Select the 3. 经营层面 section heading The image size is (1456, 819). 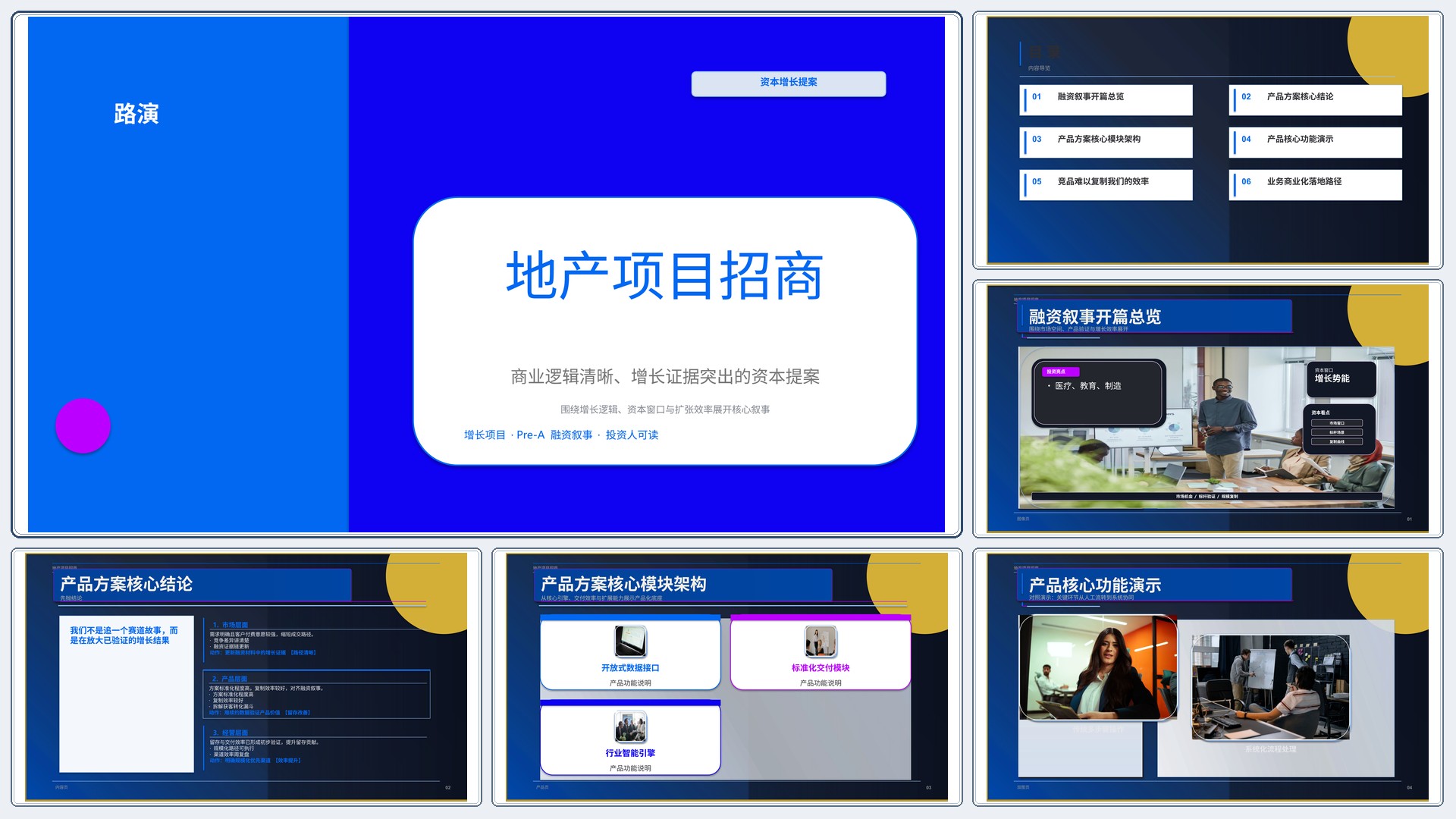231,733
